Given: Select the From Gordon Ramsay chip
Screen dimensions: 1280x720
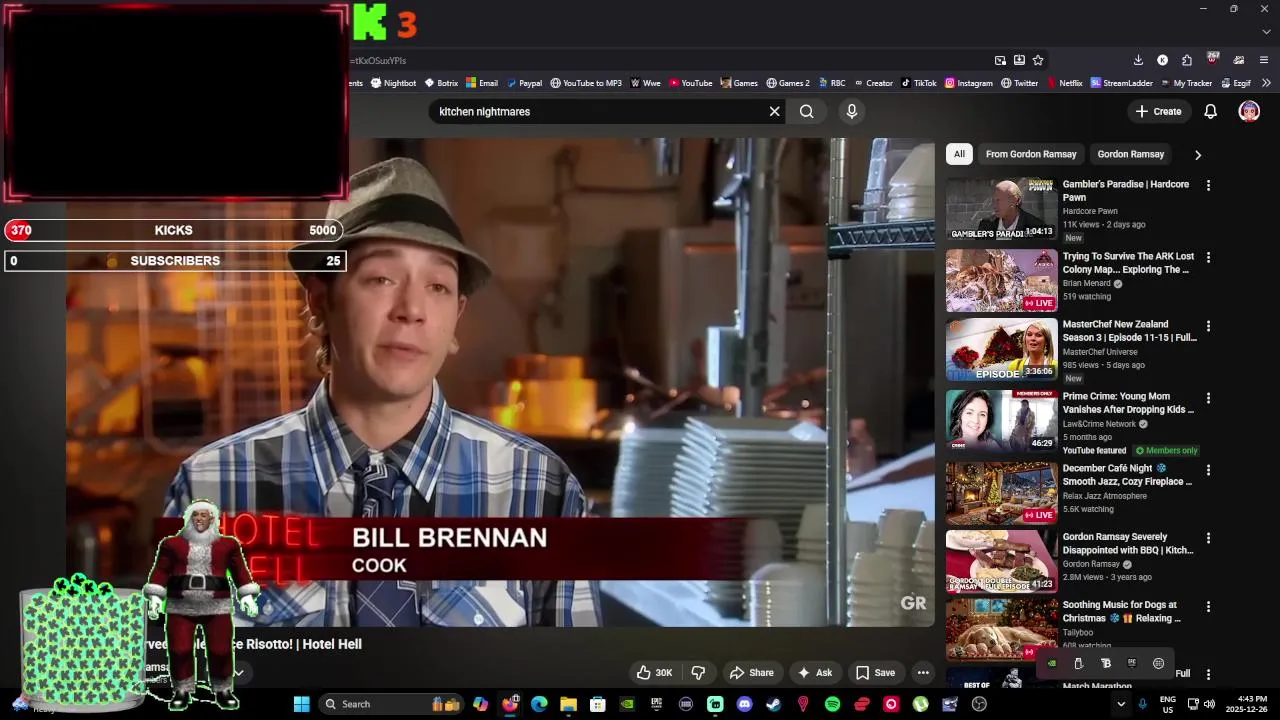Looking at the screenshot, I should point(1031,154).
